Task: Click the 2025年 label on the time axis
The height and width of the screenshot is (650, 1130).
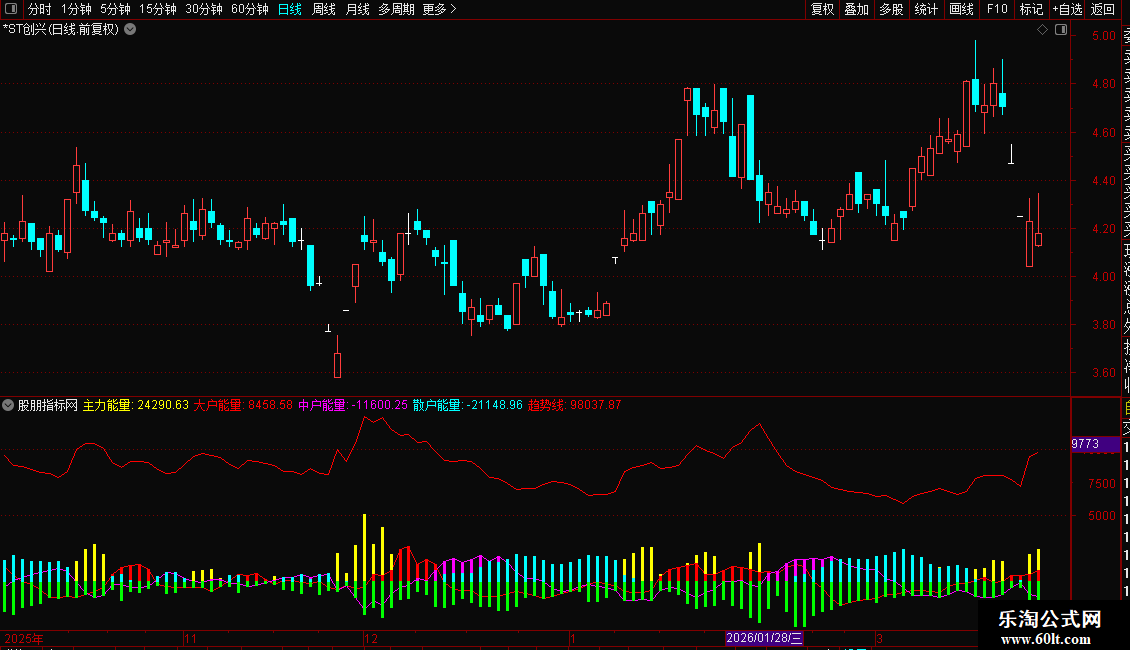Action: point(24,638)
